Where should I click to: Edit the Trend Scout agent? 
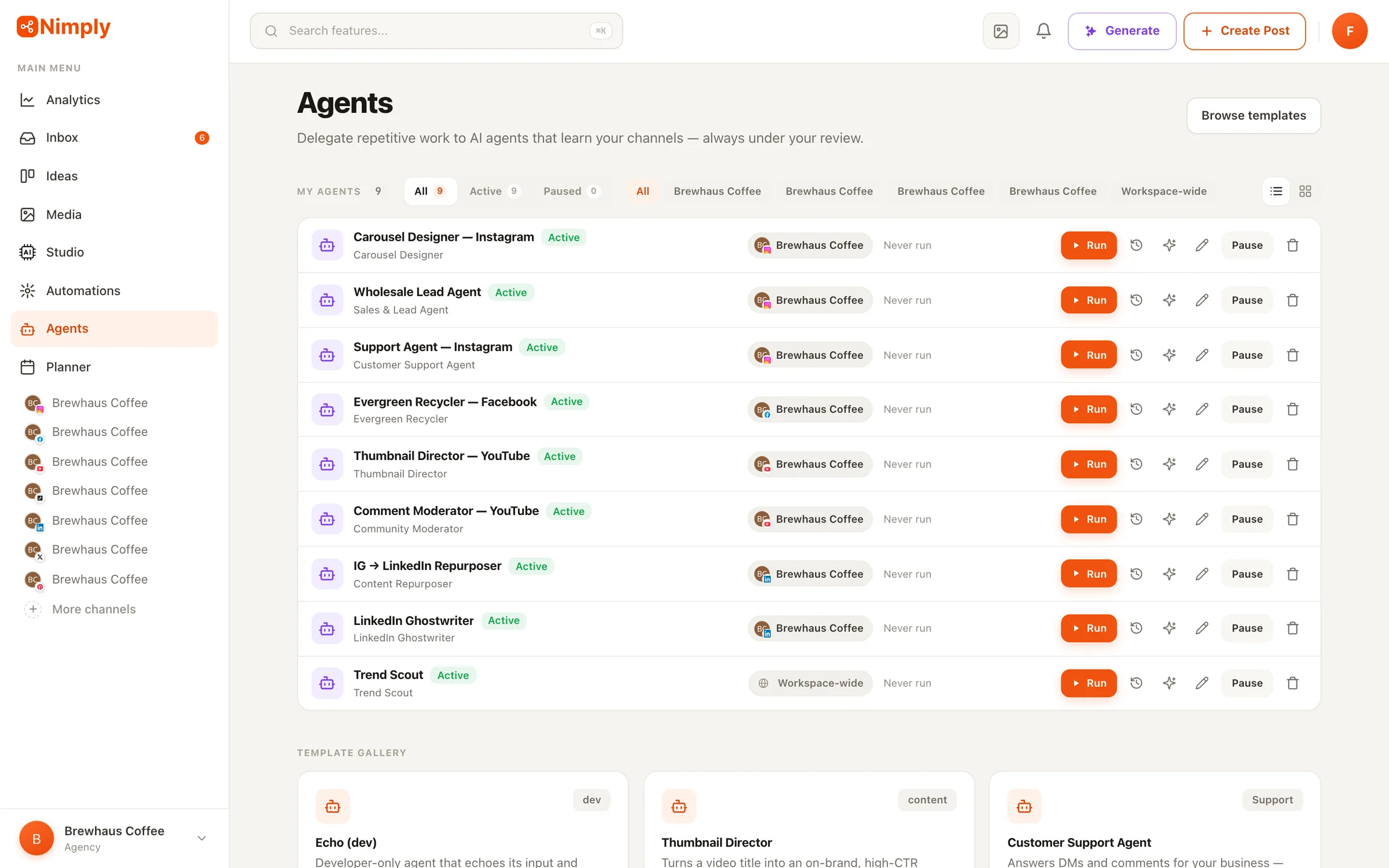(x=1202, y=683)
